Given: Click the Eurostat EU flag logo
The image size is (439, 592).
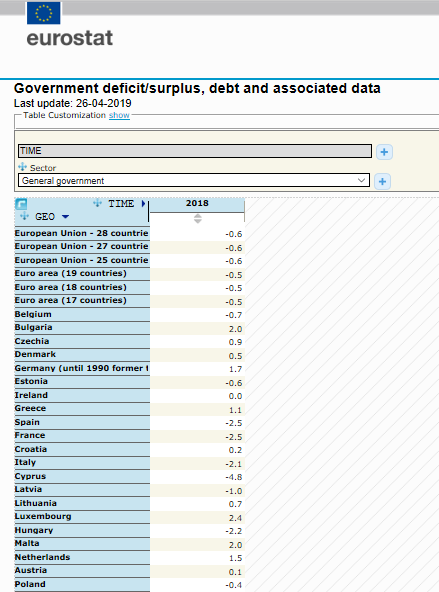Looking at the screenshot, I should coord(43,13).
